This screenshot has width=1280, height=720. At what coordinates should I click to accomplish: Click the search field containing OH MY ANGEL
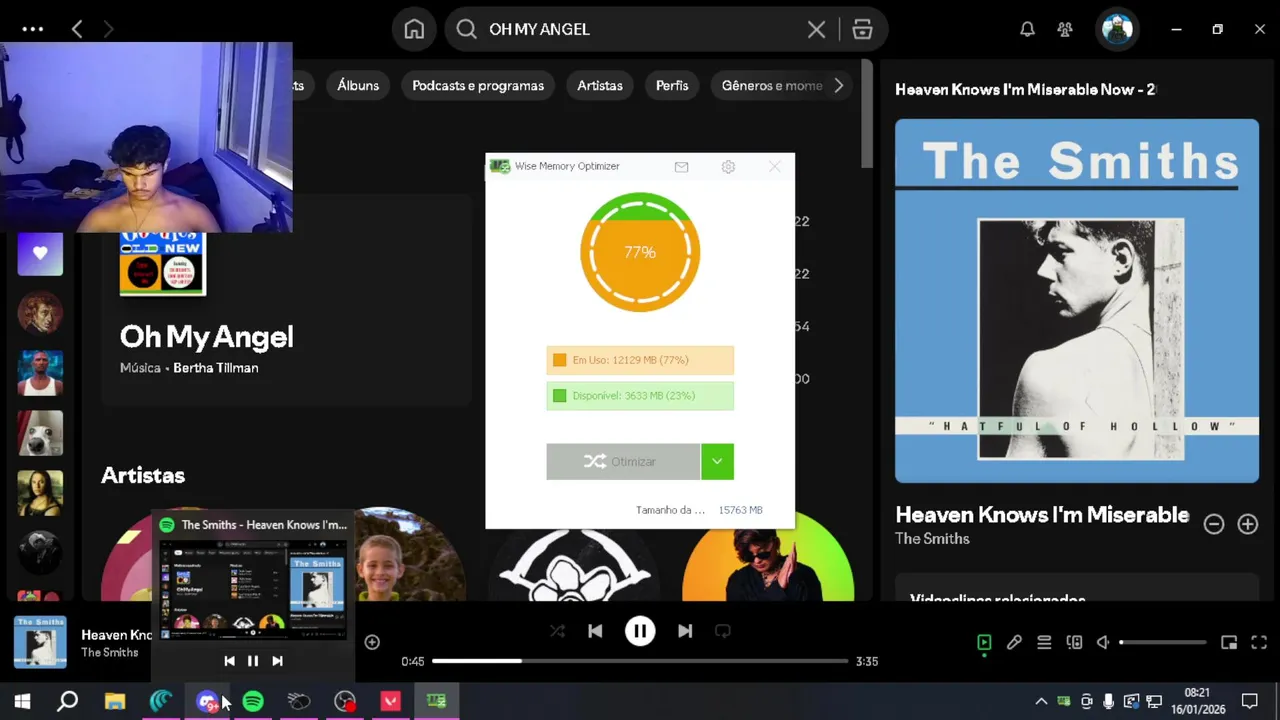pyautogui.click(x=640, y=29)
